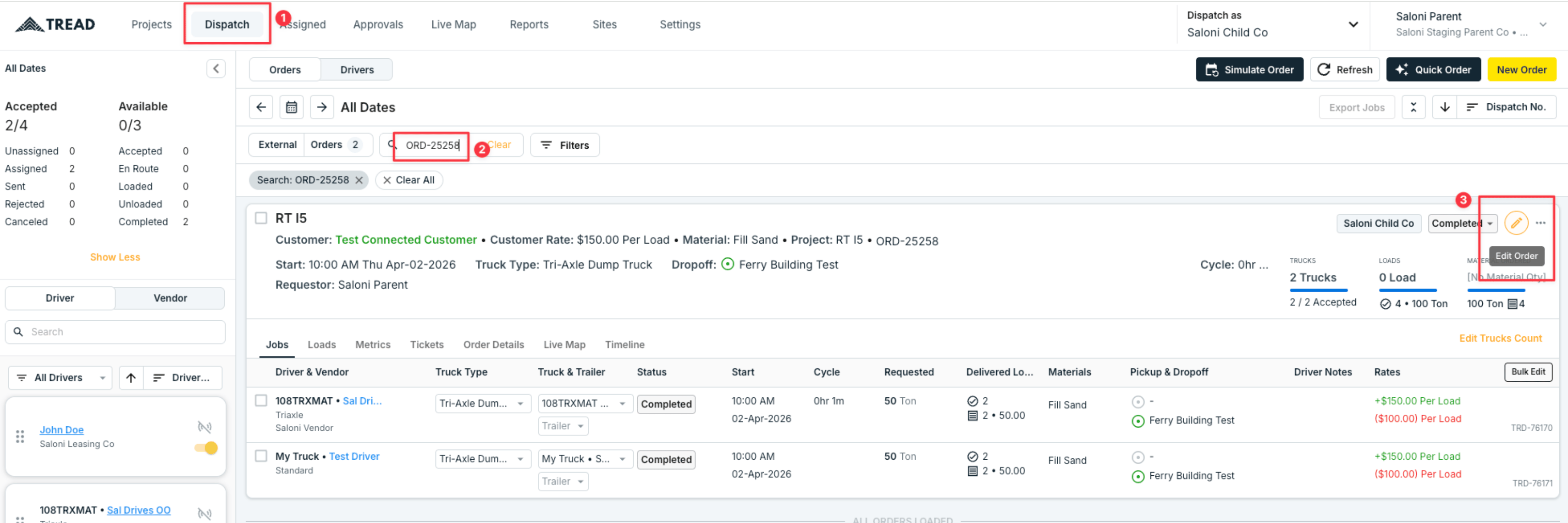The image size is (1568, 523).
Task: Open Tri-Axle truck type dropdown for 108TRXMAT
Action: 483,404
